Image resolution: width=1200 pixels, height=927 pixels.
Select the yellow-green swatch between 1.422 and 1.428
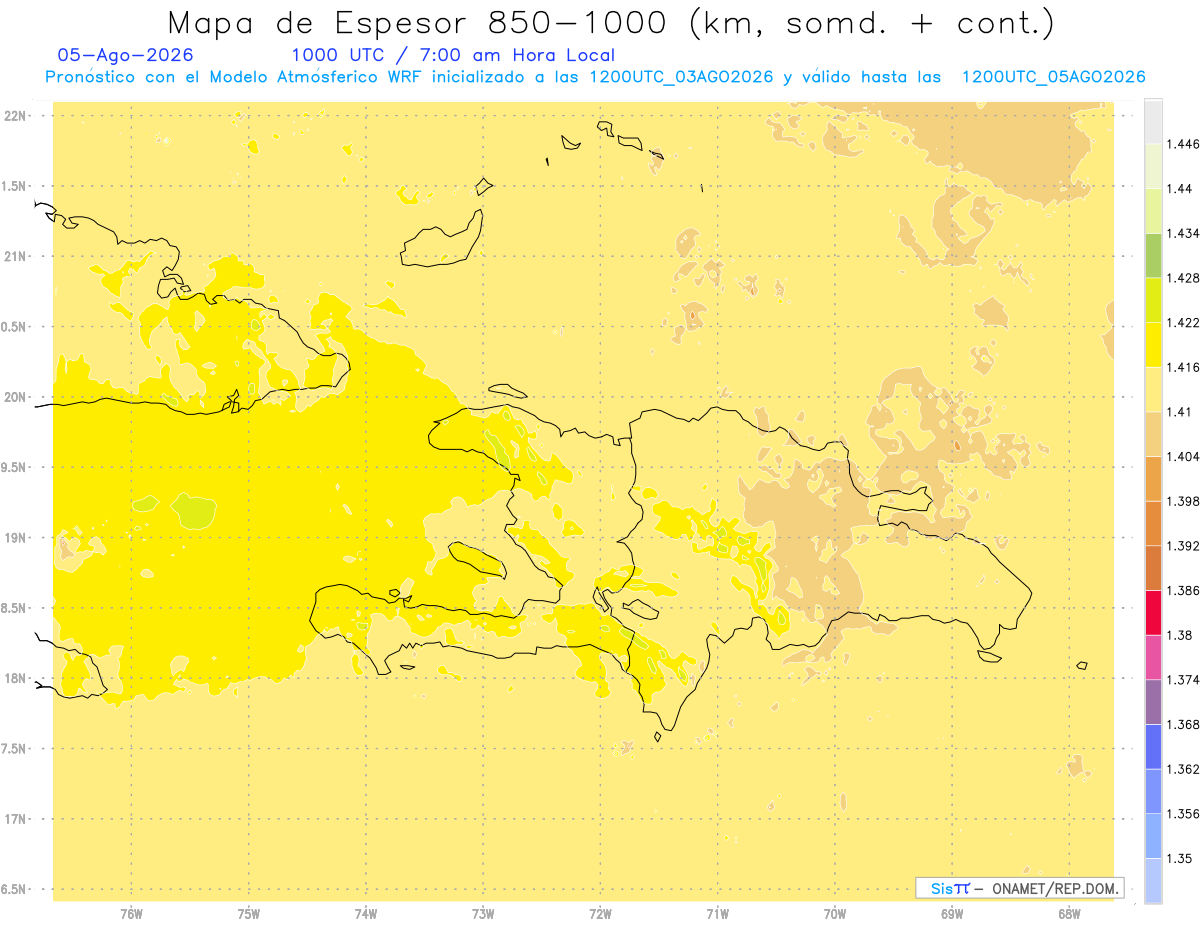[1153, 300]
